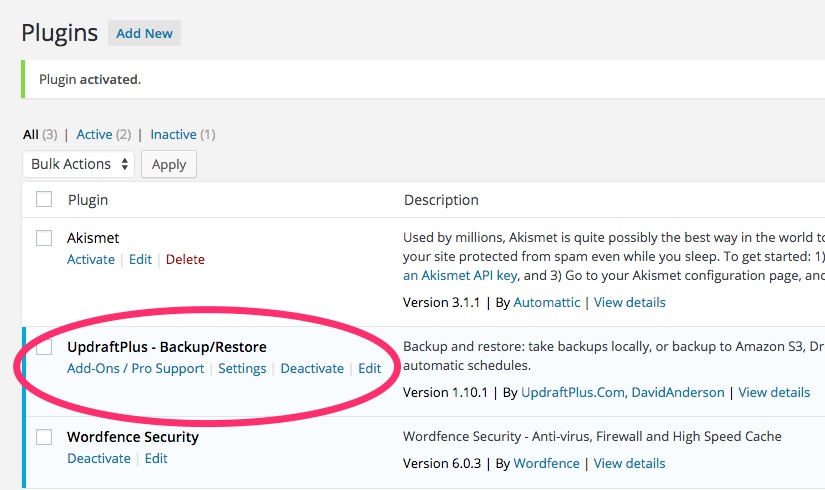
Task: Open the Bulk Actions dropdown
Action: [x=78, y=164]
